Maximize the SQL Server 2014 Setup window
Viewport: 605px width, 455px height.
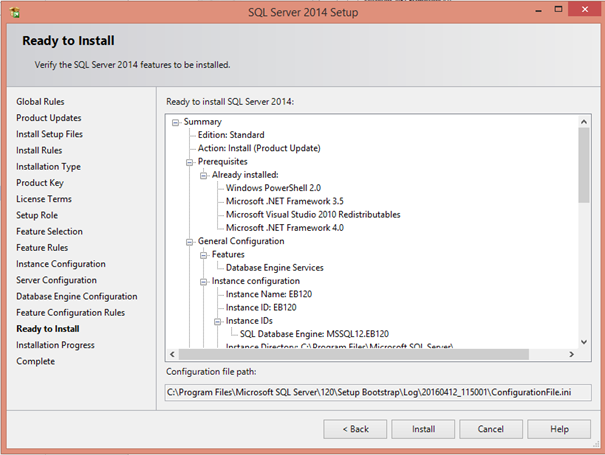coord(558,10)
